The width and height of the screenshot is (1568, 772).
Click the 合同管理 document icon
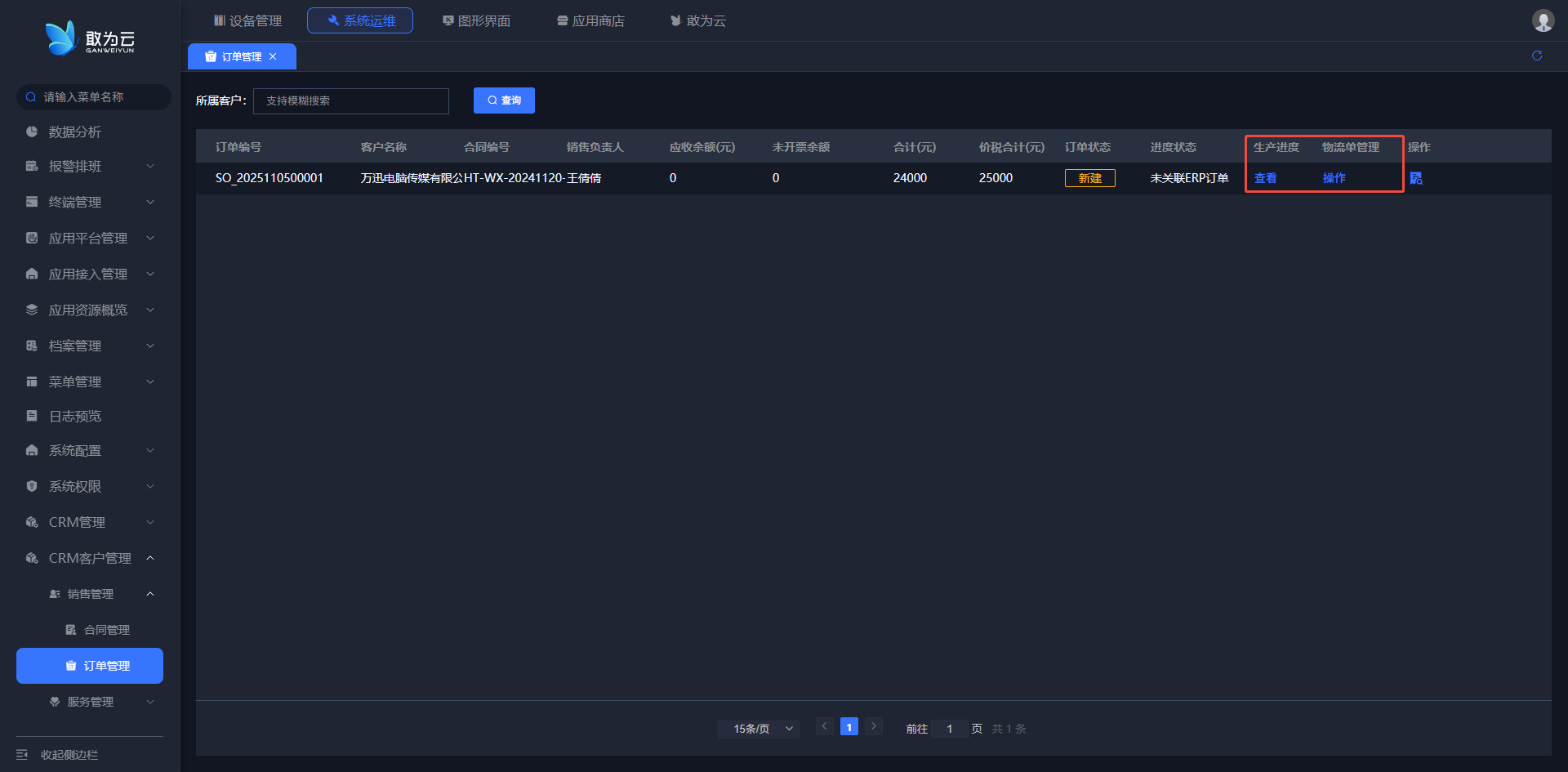pyautogui.click(x=71, y=630)
